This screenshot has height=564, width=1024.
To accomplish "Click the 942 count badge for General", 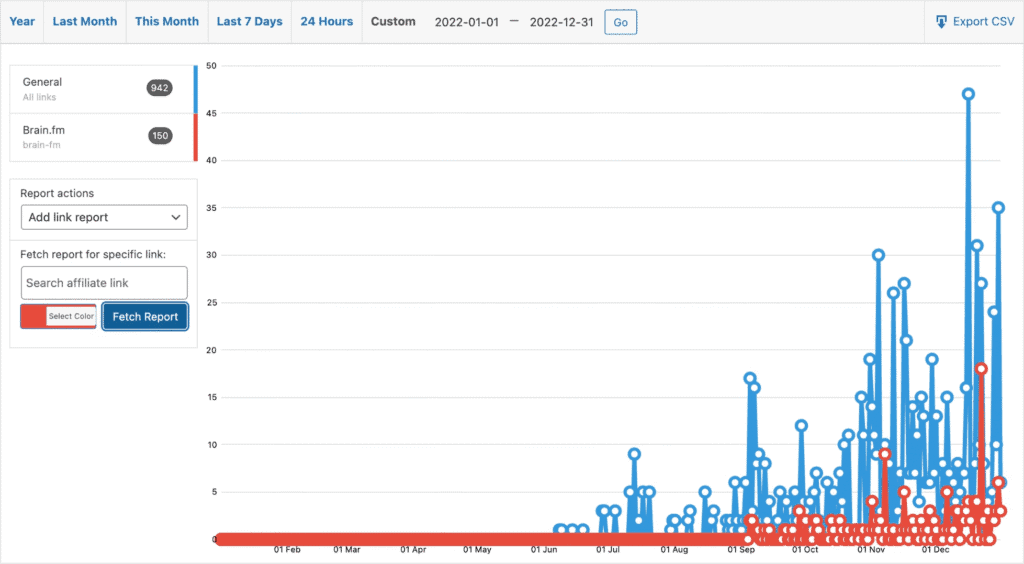I will (159, 88).
